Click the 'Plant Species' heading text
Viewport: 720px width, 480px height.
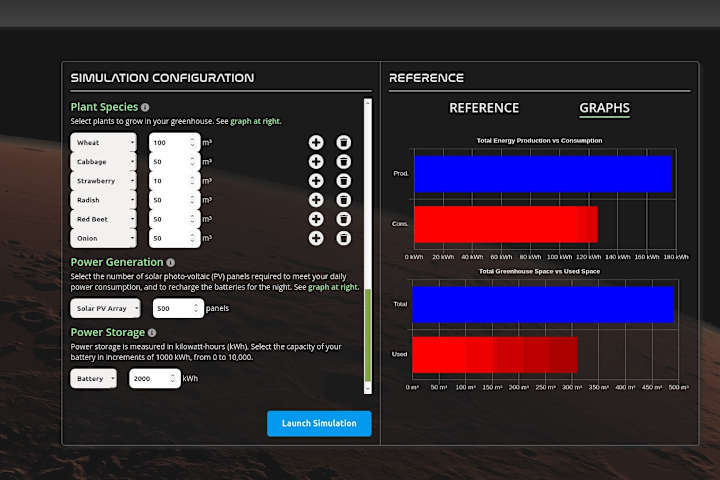click(104, 107)
